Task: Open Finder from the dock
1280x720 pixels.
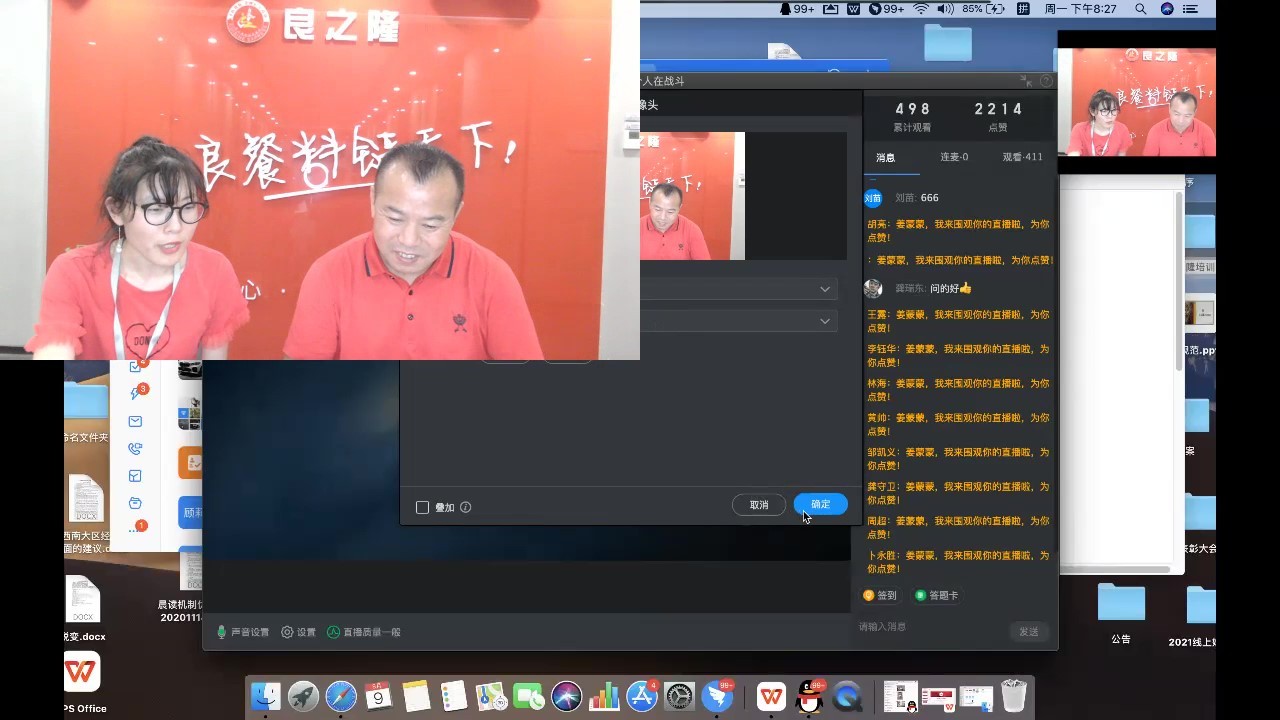Action: [265, 696]
